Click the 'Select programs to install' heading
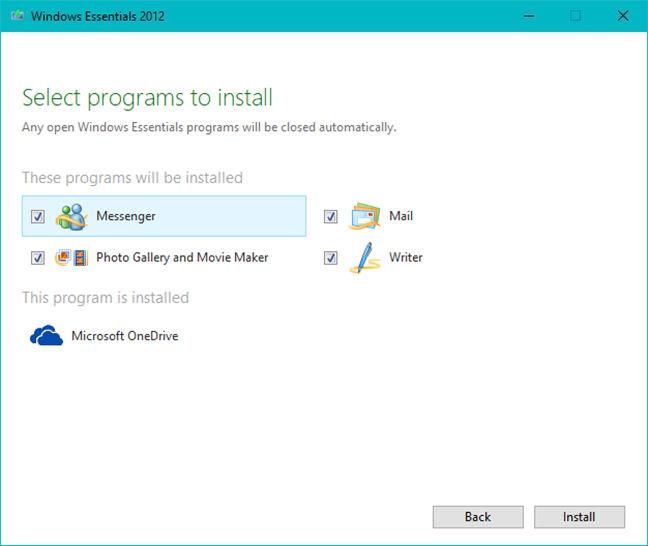 [147, 98]
